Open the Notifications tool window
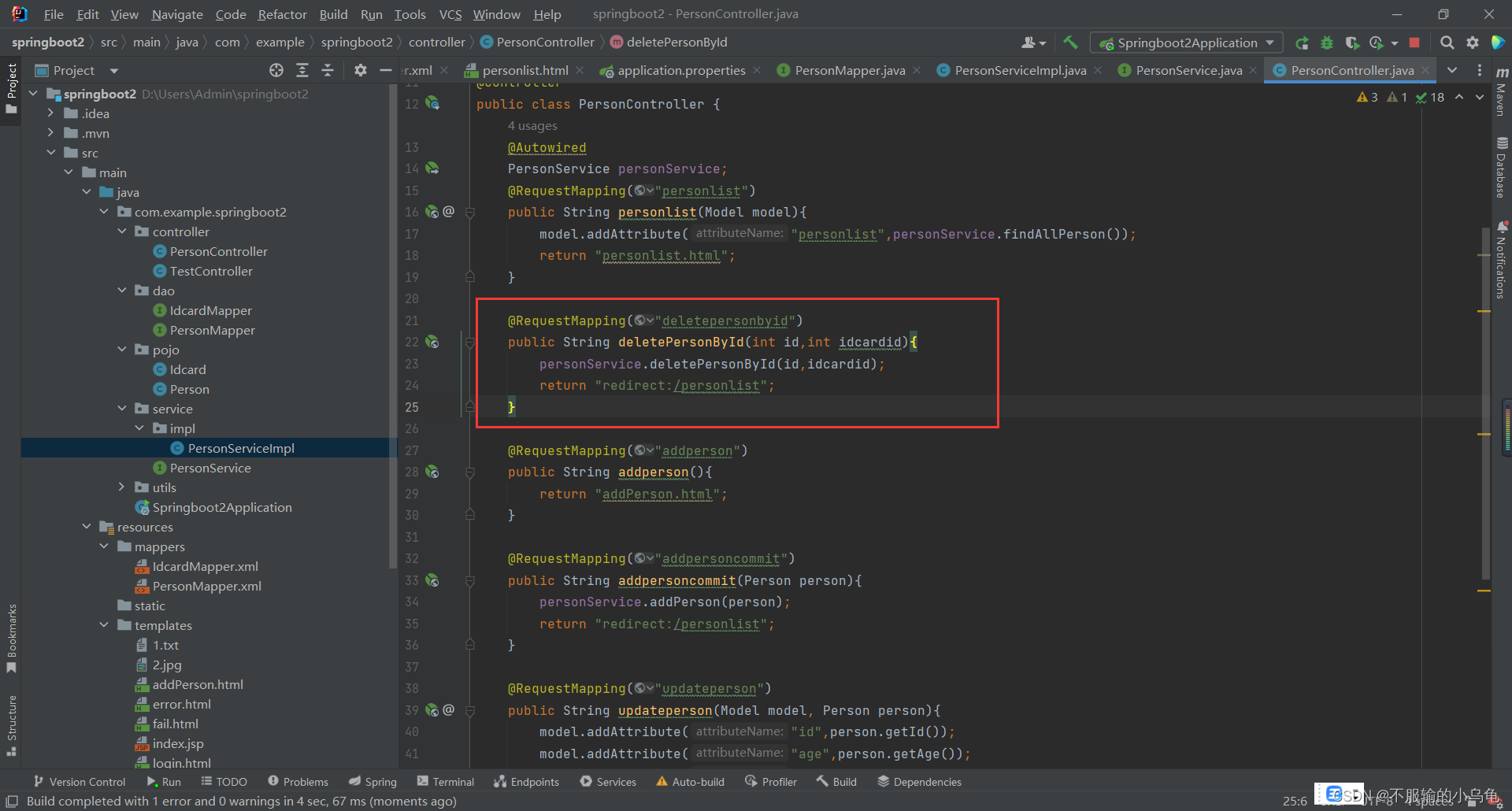The height and width of the screenshot is (811, 1512). pos(1502,260)
